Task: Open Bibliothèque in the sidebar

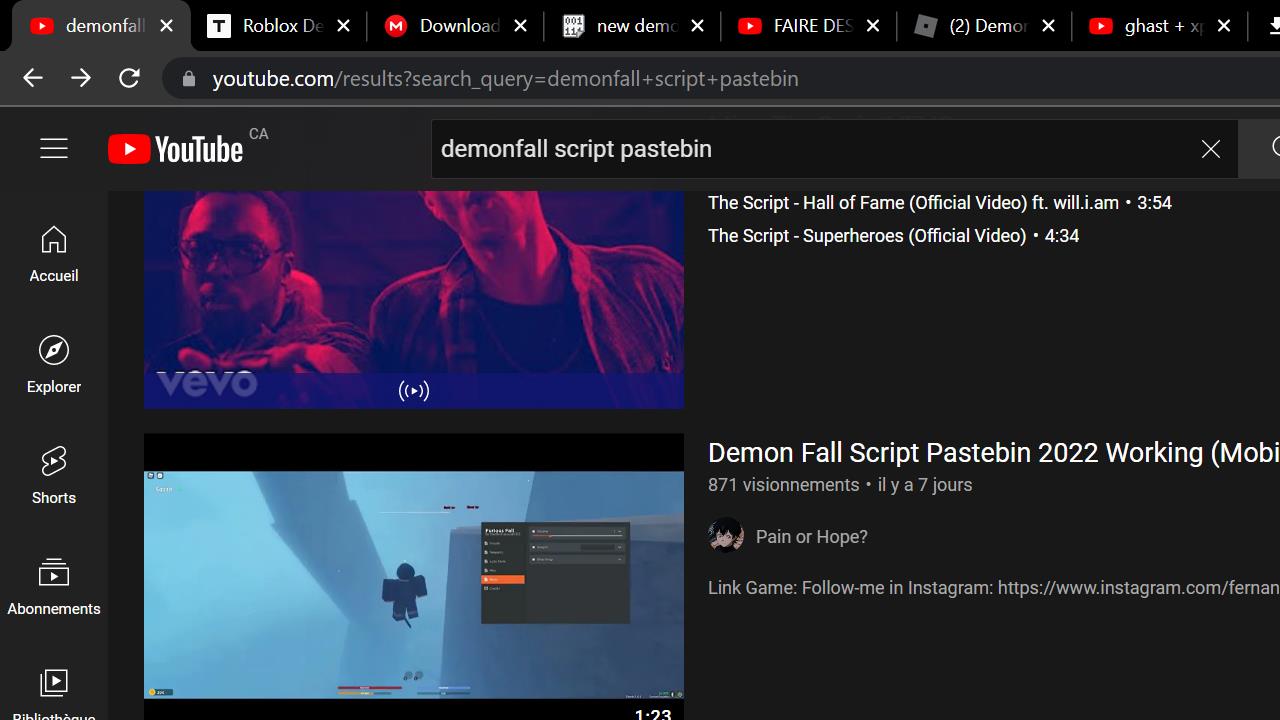Action: [54, 692]
